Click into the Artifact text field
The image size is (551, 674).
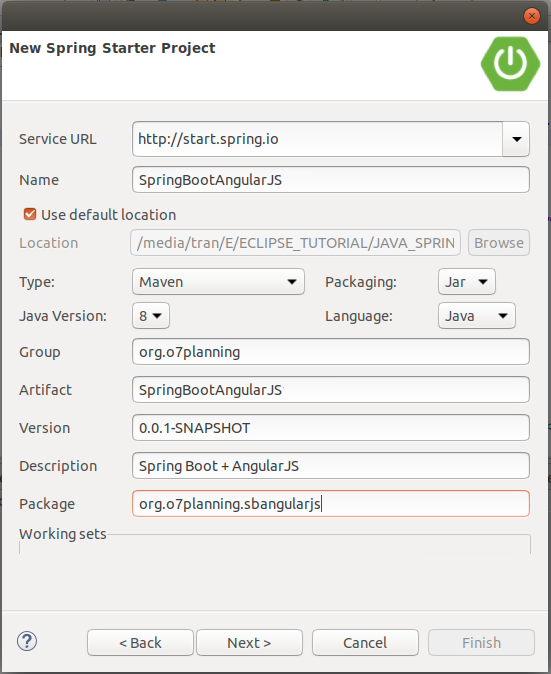(331, 389)
